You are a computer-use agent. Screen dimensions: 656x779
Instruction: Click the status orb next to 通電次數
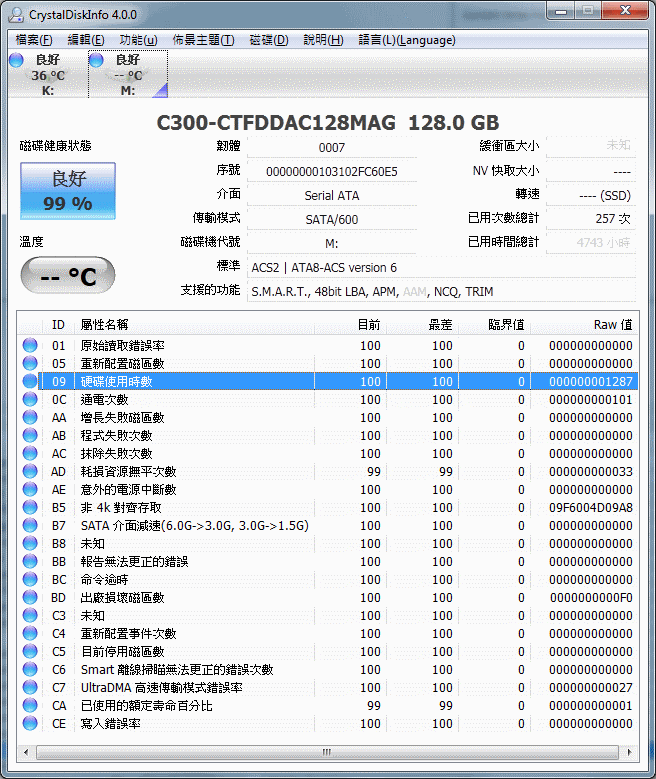point(30,400)
